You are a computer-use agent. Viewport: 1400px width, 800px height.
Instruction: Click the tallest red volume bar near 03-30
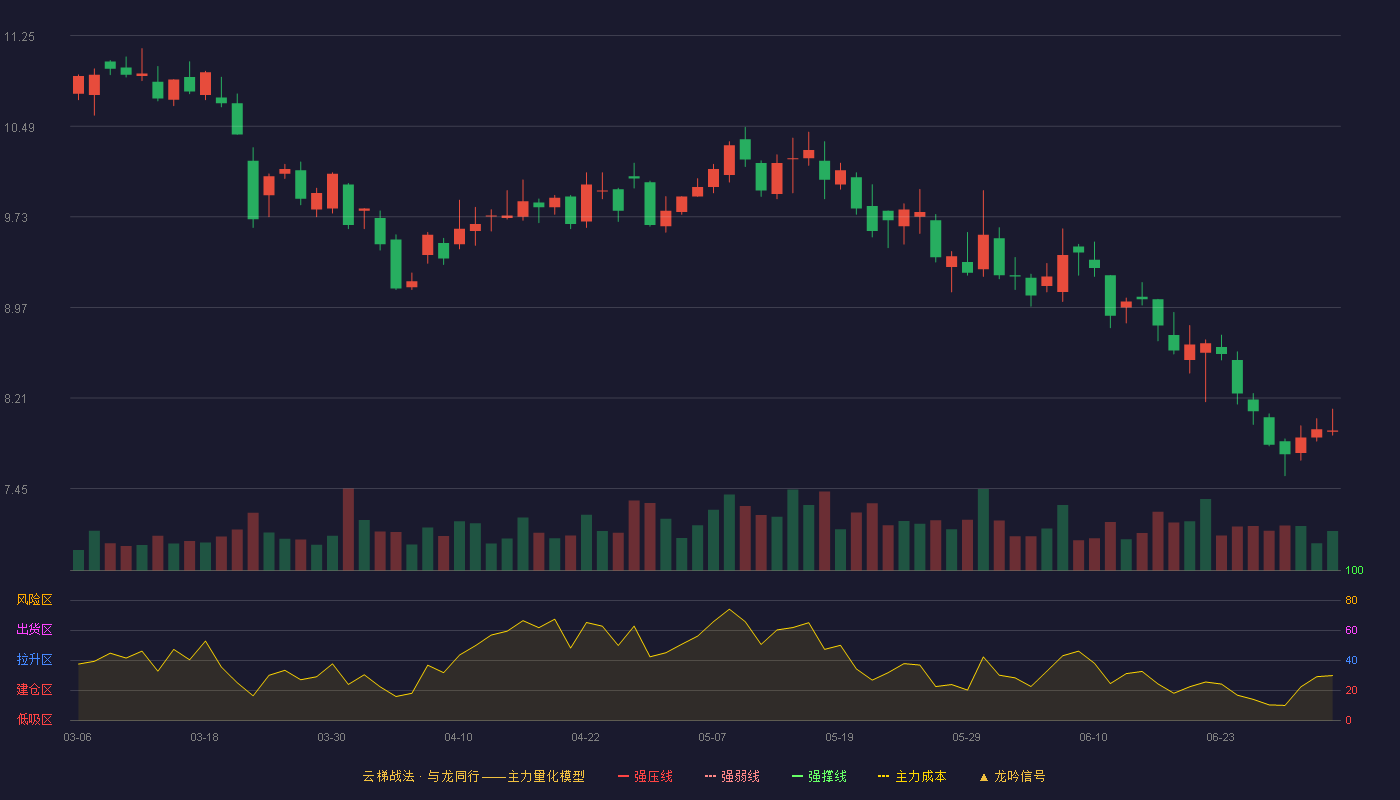pos(348,529)
